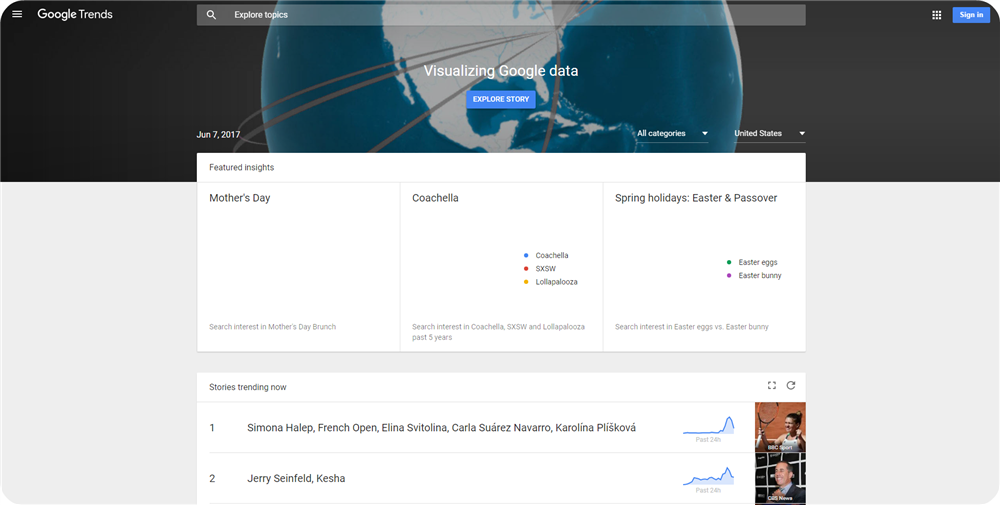Open the BBC Sport tennis thumbnail

tap(781, 427)
